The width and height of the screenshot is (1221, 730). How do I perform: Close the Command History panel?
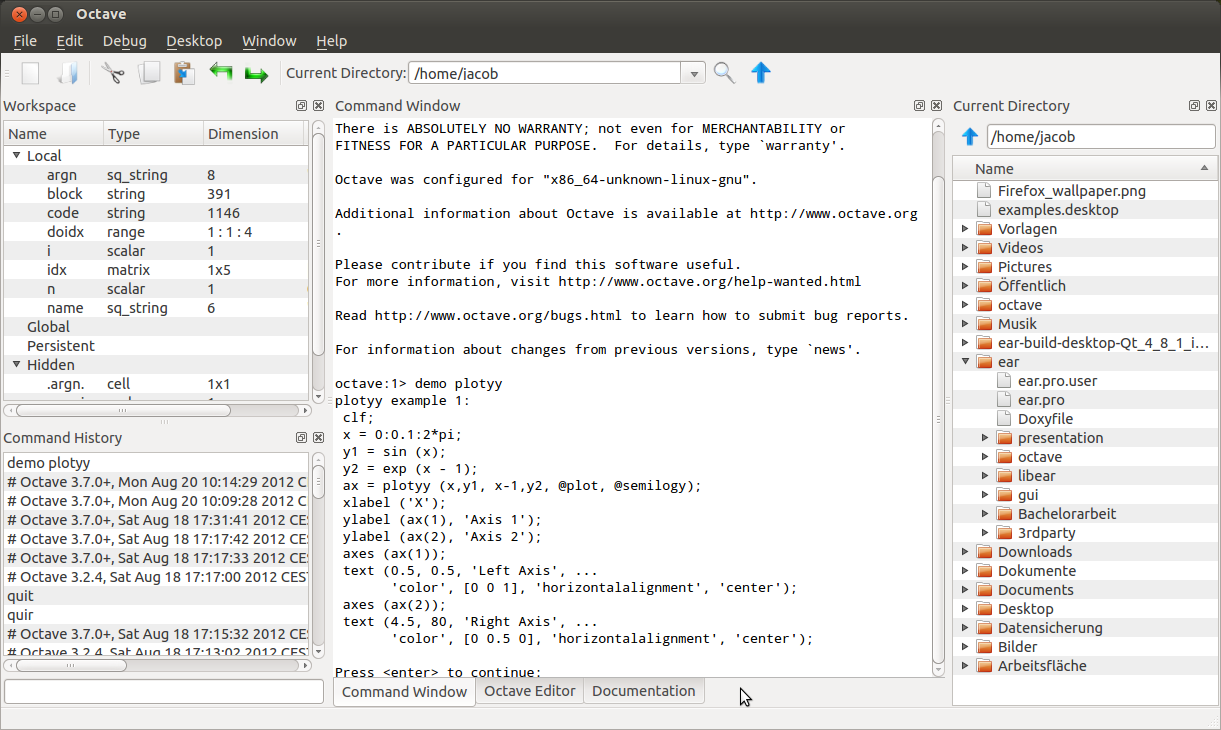coord(318,438)
